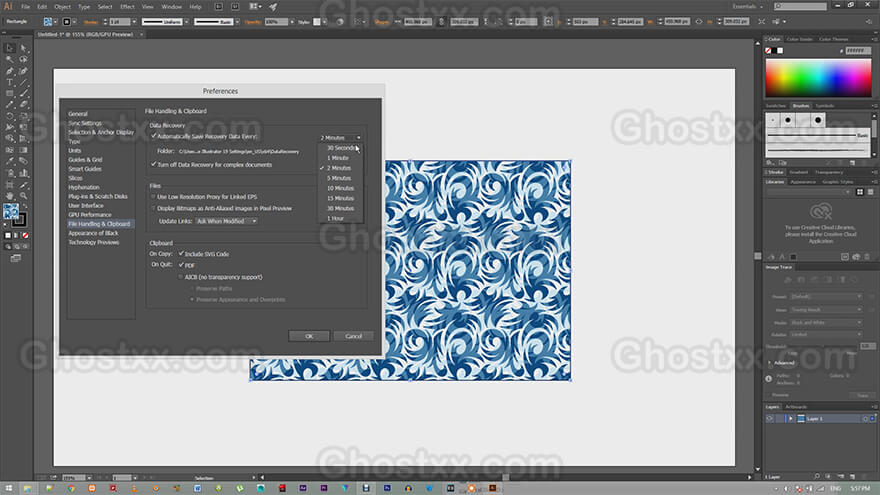
Task: Open the Windows Start button
Action: click(8, 488)
